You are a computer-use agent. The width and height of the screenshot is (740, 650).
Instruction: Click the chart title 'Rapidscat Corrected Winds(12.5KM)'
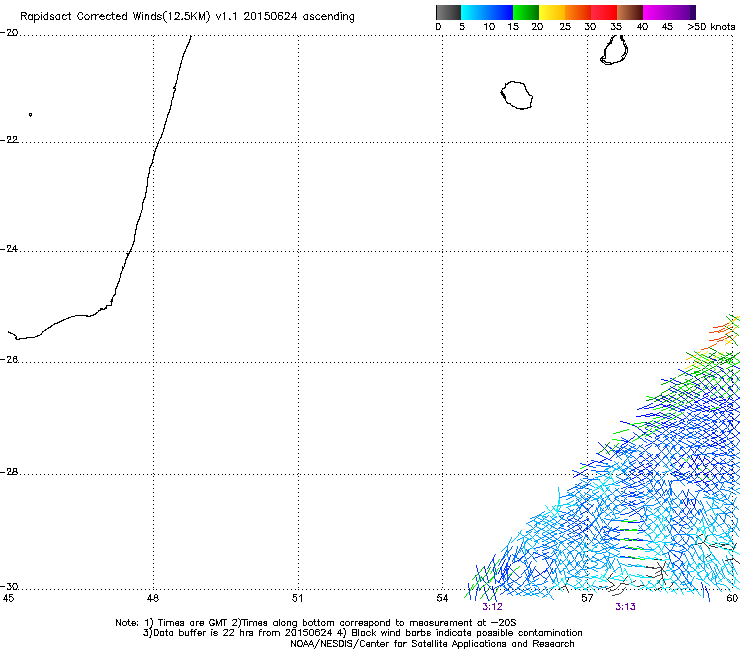coord(115,17)
